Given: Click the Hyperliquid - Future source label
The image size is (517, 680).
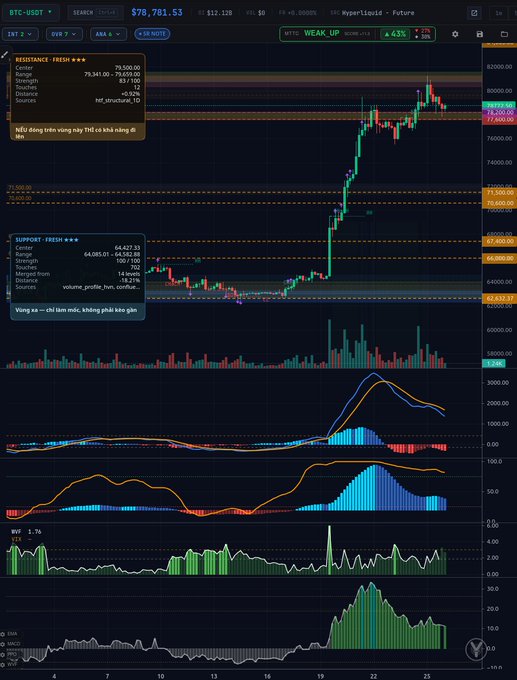Looking at the screenshot, I should [378, 13].
